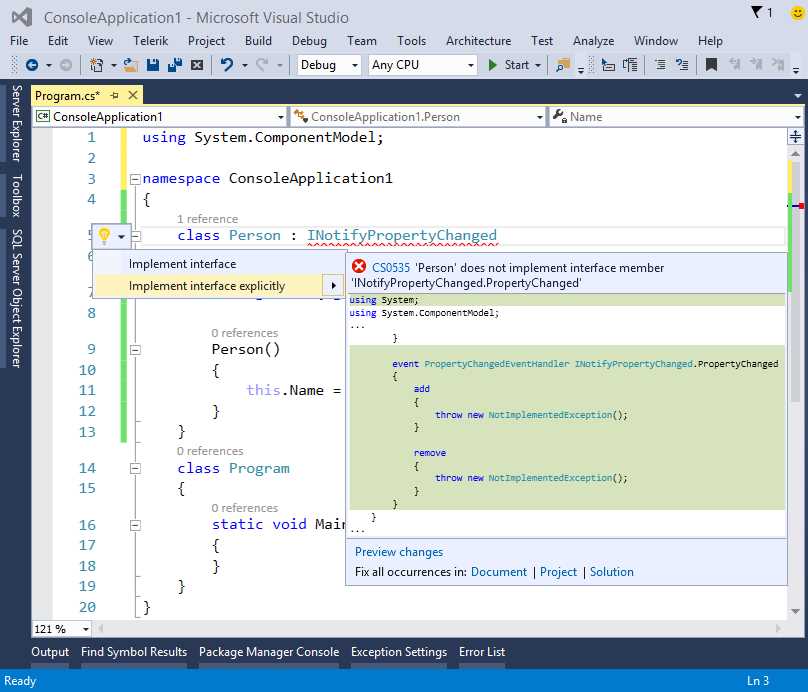
Task: Click the CS0535 error code link
Action: 391,268
